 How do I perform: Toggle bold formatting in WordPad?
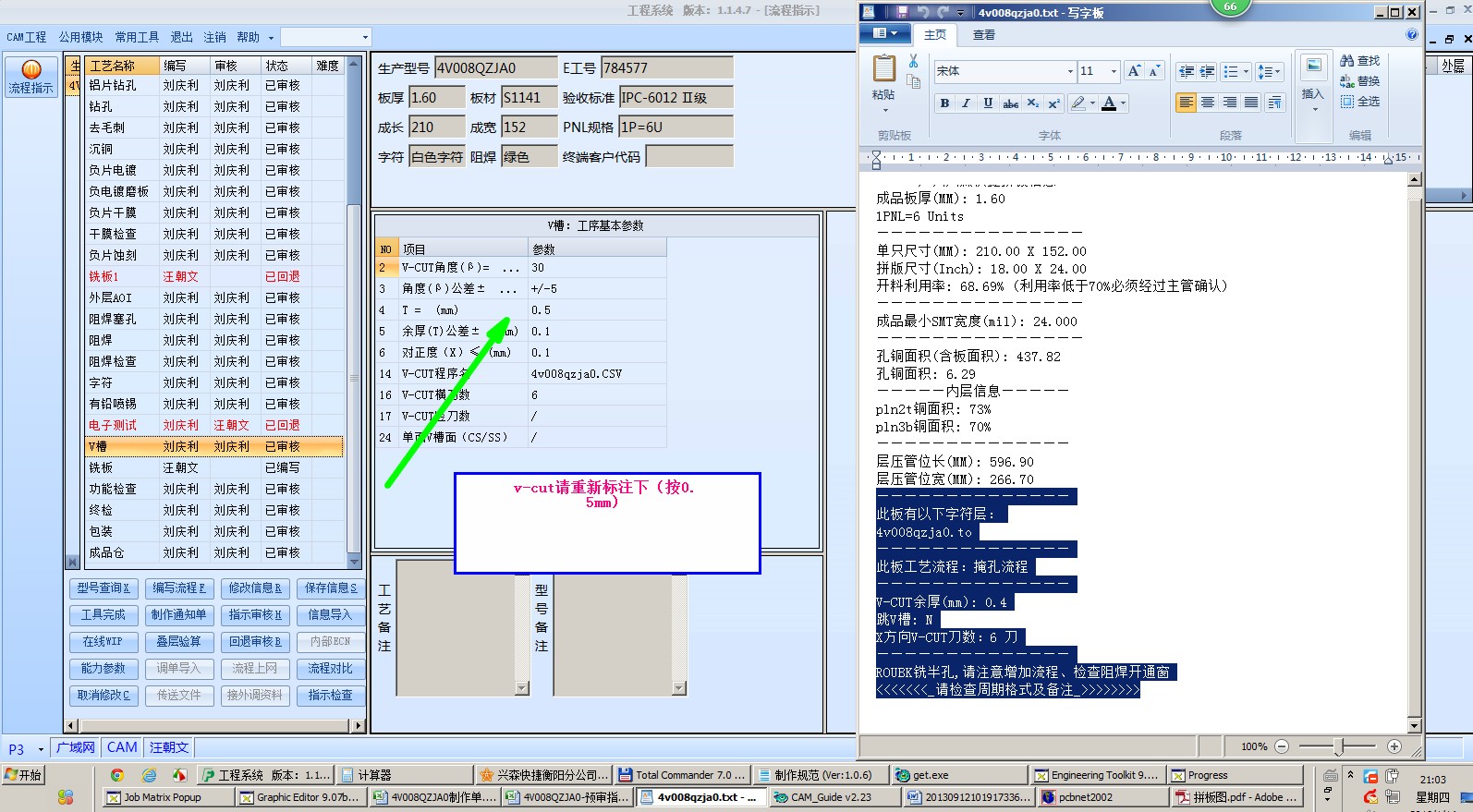[944, 103]
